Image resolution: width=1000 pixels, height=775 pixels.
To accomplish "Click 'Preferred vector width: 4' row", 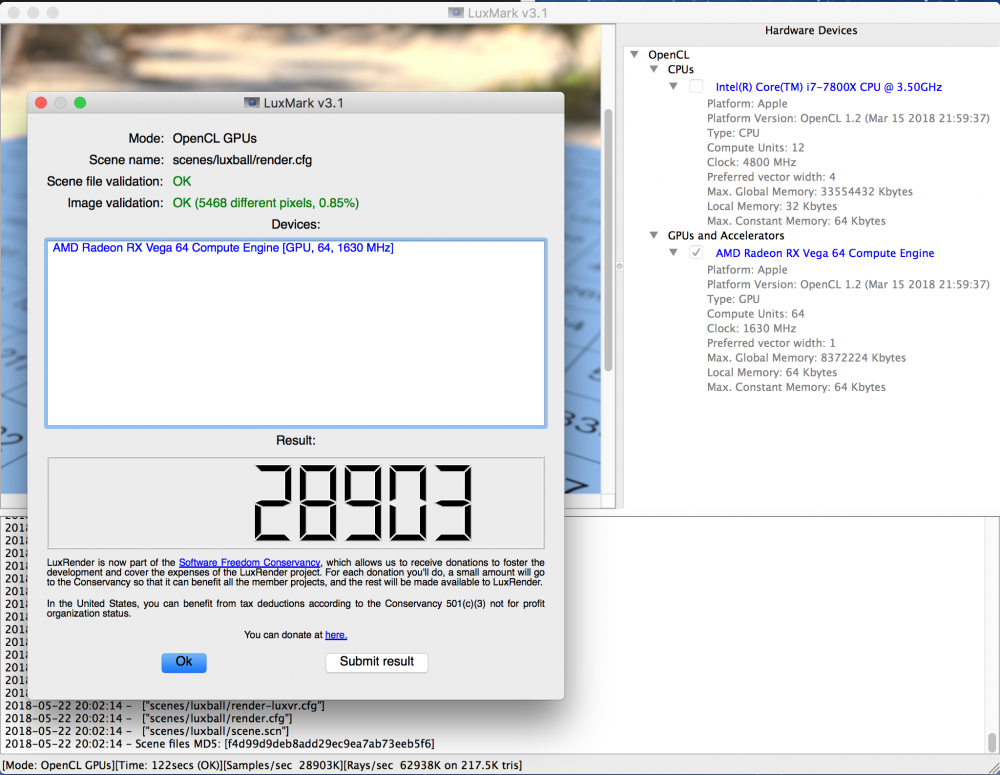I will pyautogui.click(x=771, y=177).
